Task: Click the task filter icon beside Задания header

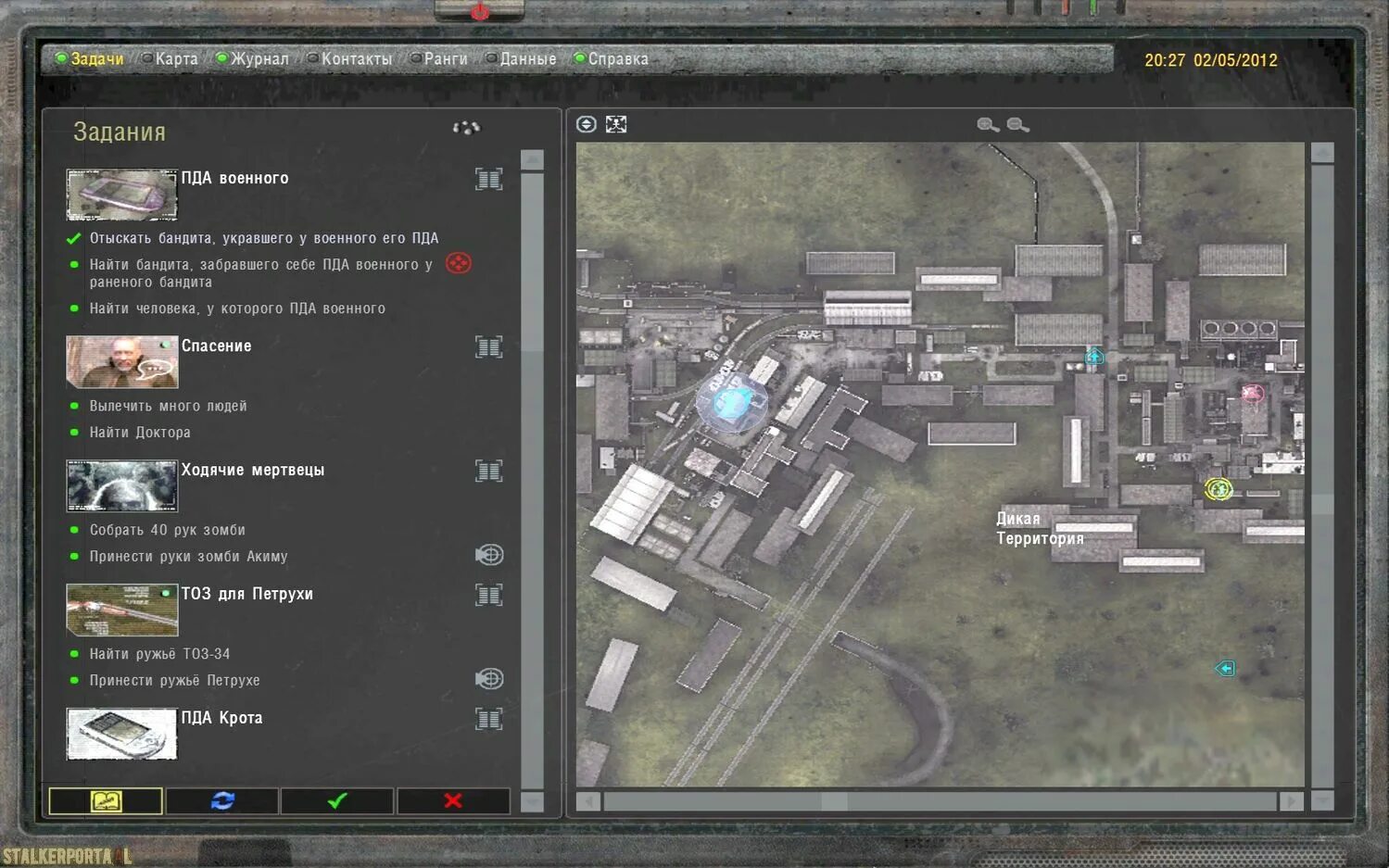Action: (x=467, y=128)
